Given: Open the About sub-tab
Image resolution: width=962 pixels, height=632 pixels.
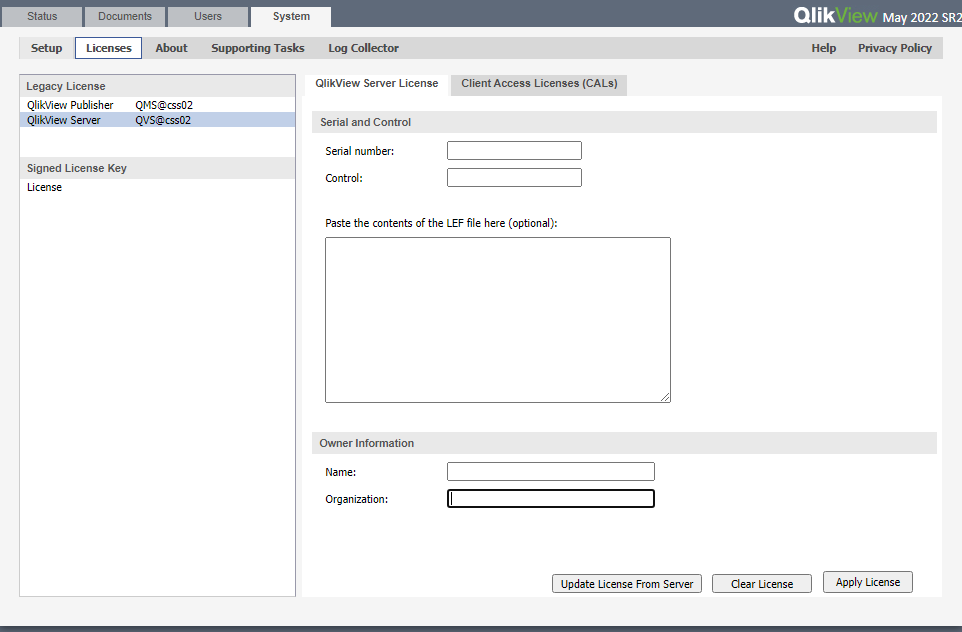Looking at the screenshot, I should pos(171,48).
